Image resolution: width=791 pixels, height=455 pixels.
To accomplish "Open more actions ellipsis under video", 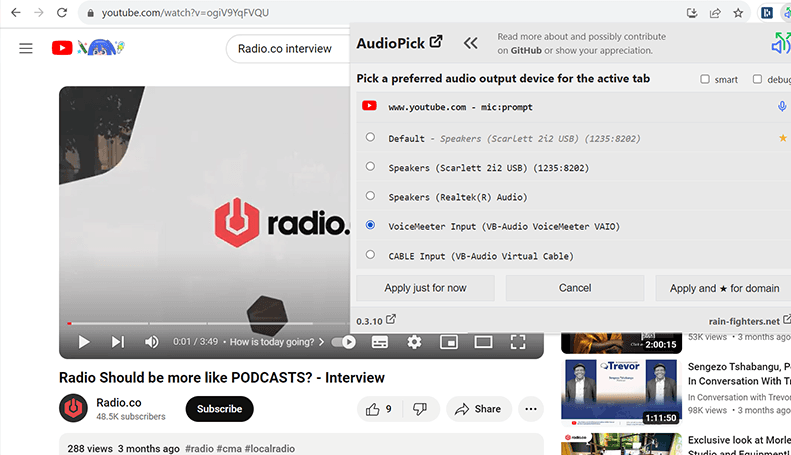I will (530, 409).
